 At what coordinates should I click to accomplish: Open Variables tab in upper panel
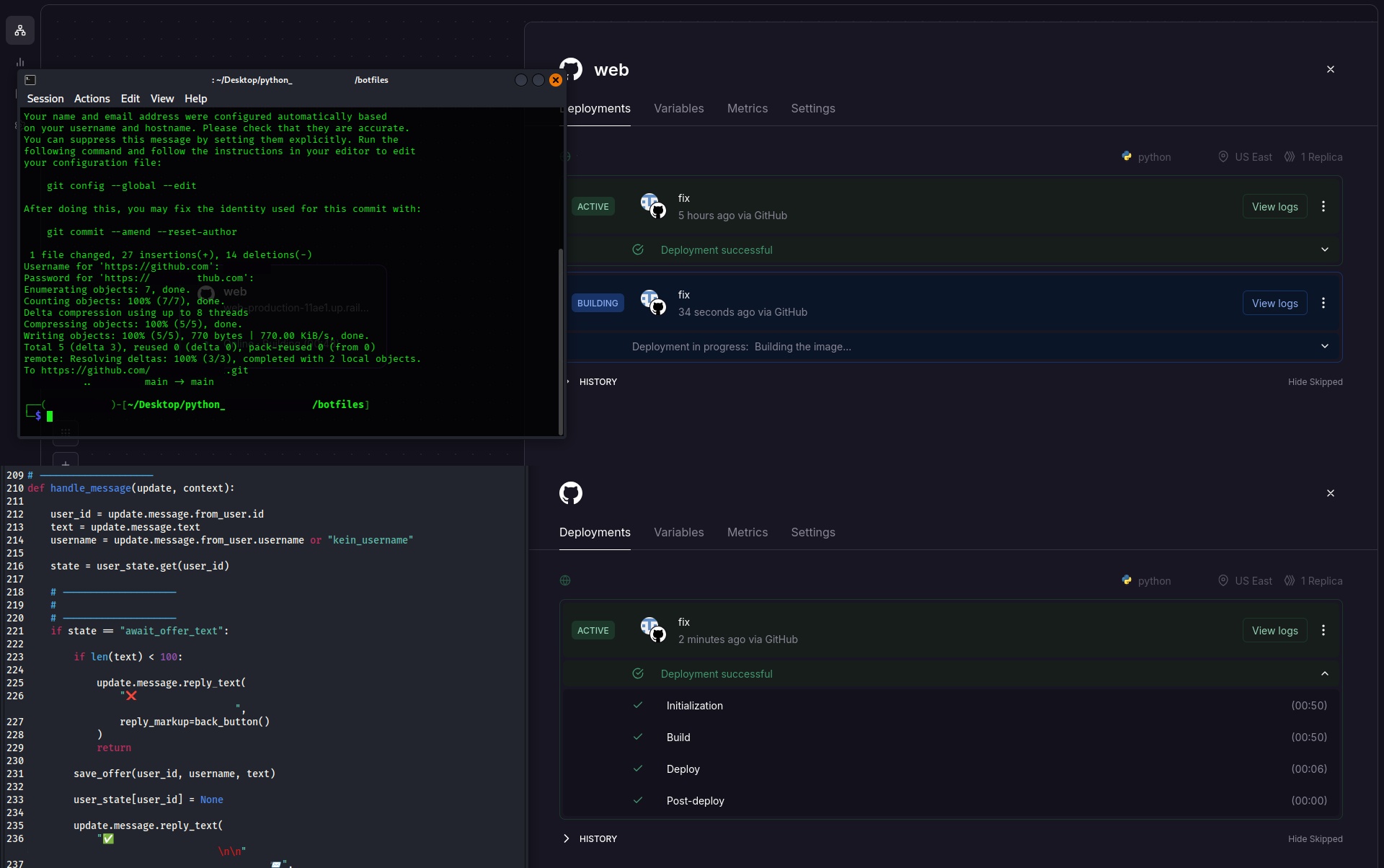(x=679, y=108)
